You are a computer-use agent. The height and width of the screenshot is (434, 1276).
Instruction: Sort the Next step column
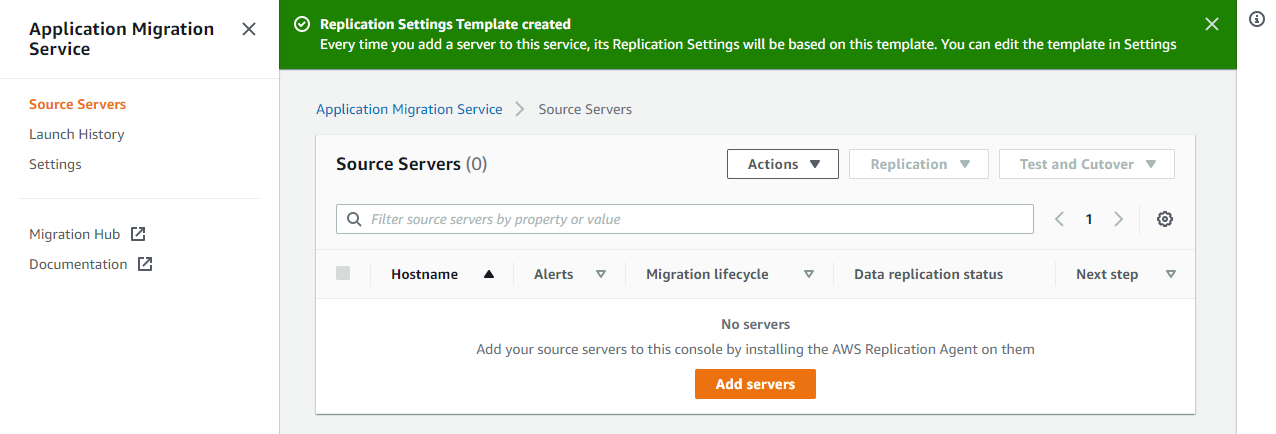[1171, 274]
